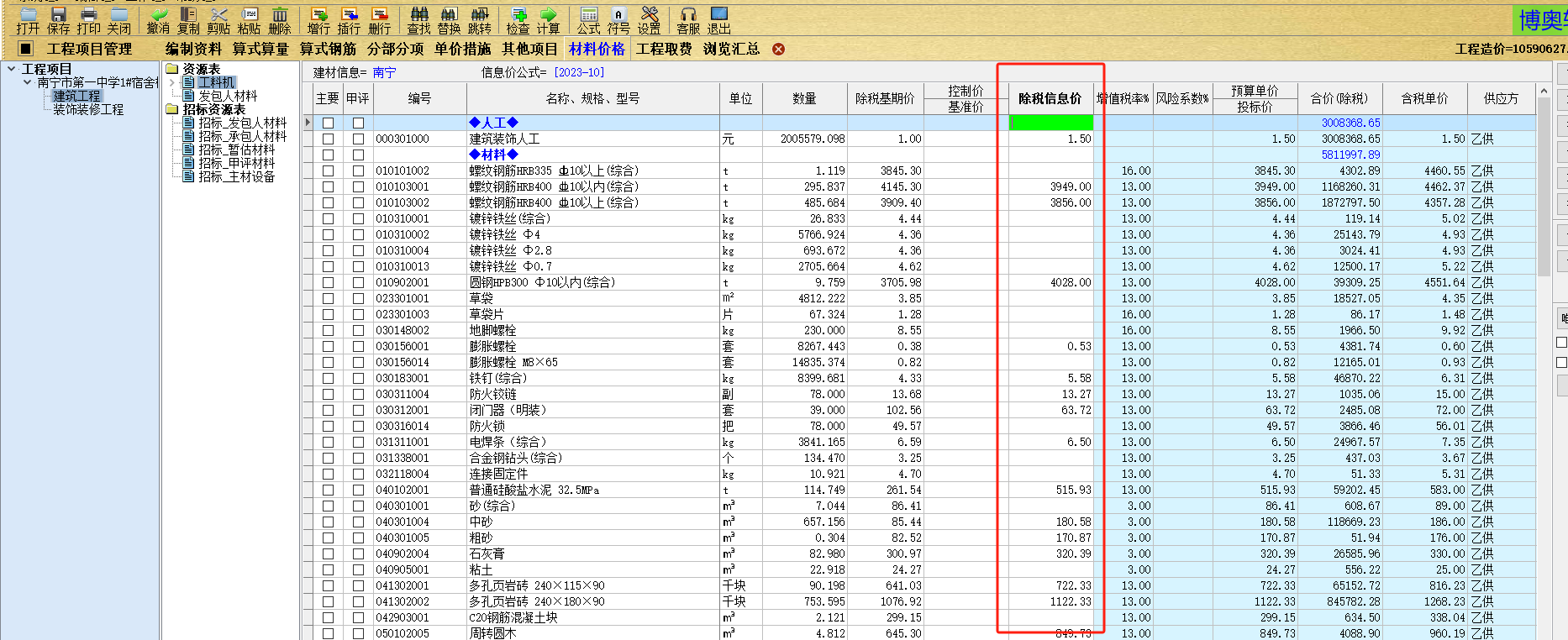Check 主要 box for 建筑装饰人工 row
Screen dimensions: 1568x640
pyautogui.click(x=328, y=139)
